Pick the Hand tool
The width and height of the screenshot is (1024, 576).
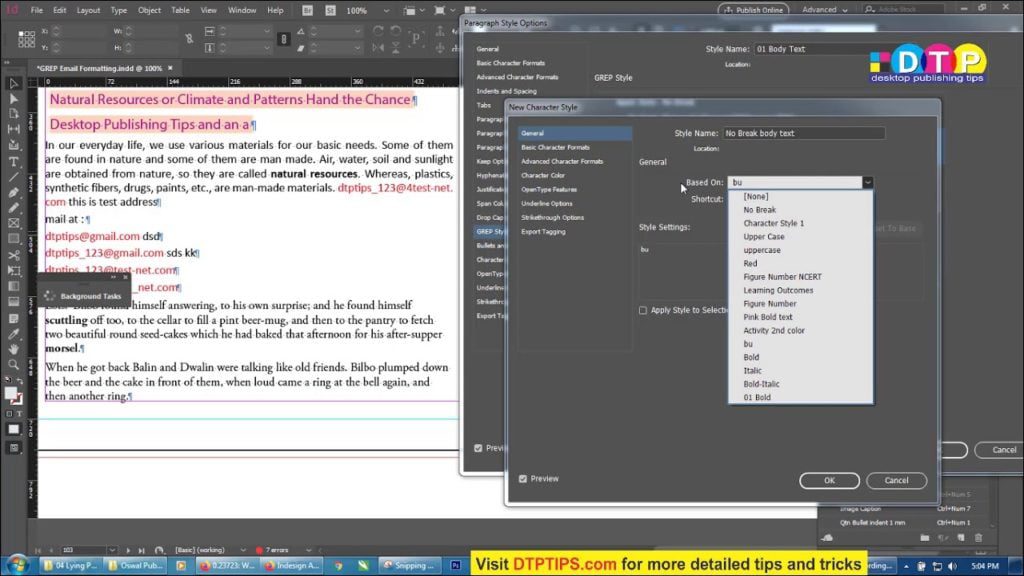(x=12, y=351)
